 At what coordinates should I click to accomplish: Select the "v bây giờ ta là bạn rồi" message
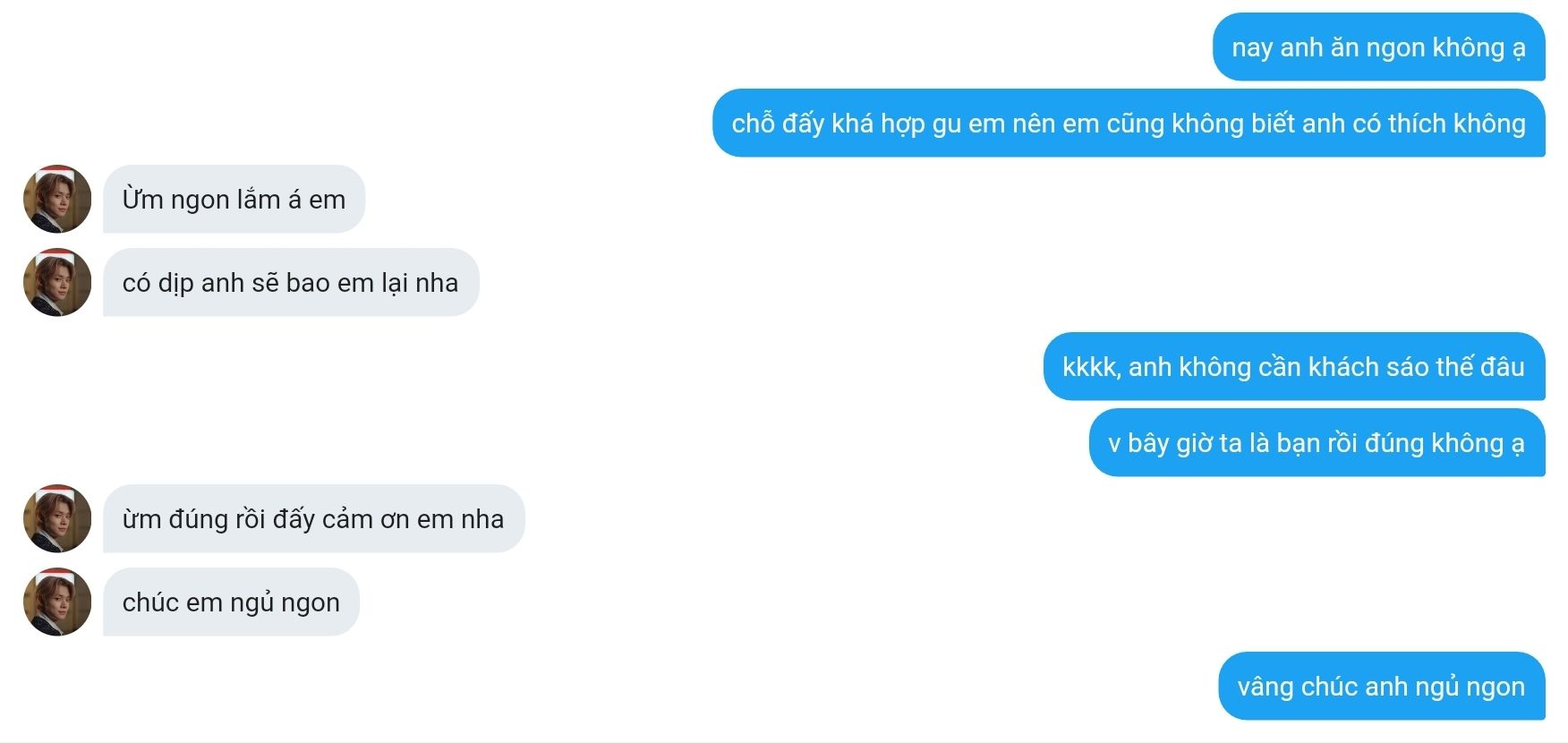click(x=1316, y=443)
